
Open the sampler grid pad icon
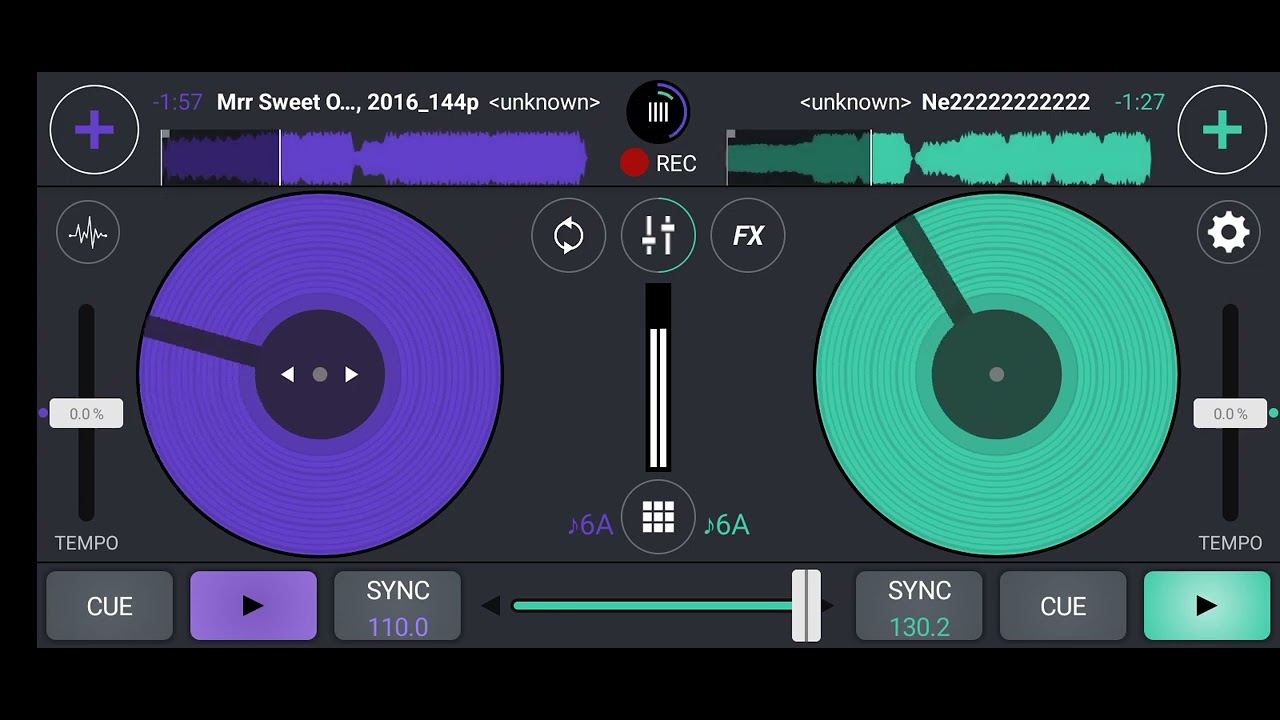(658, 517)
